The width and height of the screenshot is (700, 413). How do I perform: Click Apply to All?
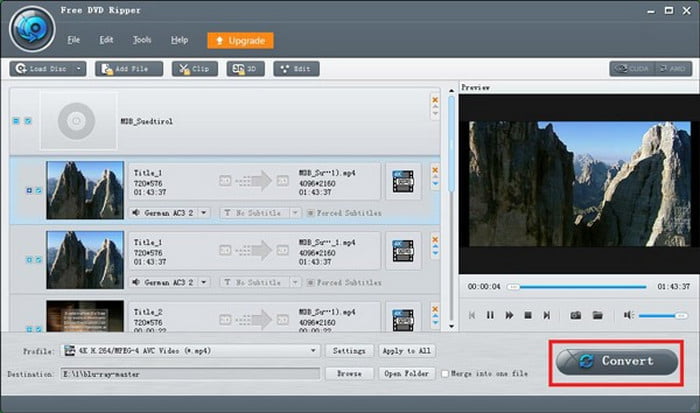(x=407, y=351)
